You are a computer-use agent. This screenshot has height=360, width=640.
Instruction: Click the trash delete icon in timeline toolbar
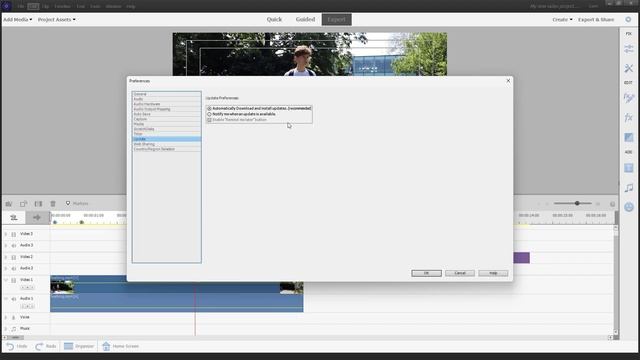53,204
